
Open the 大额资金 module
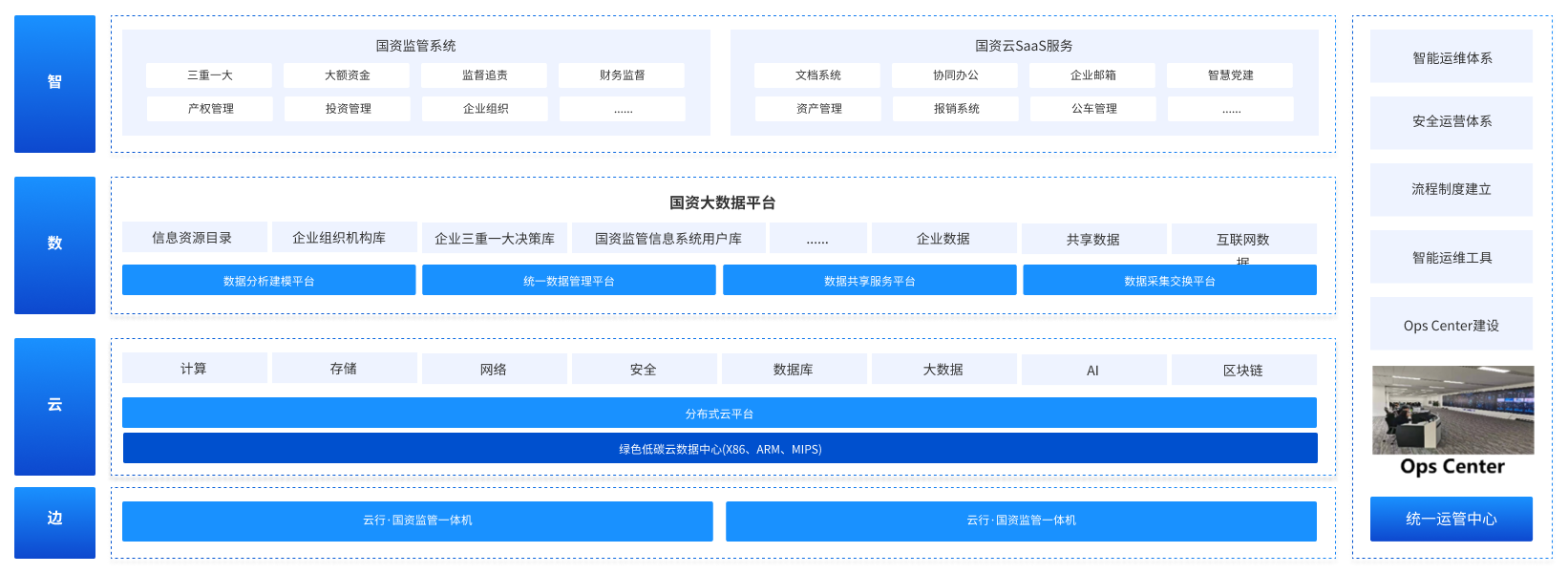[348, 75]
